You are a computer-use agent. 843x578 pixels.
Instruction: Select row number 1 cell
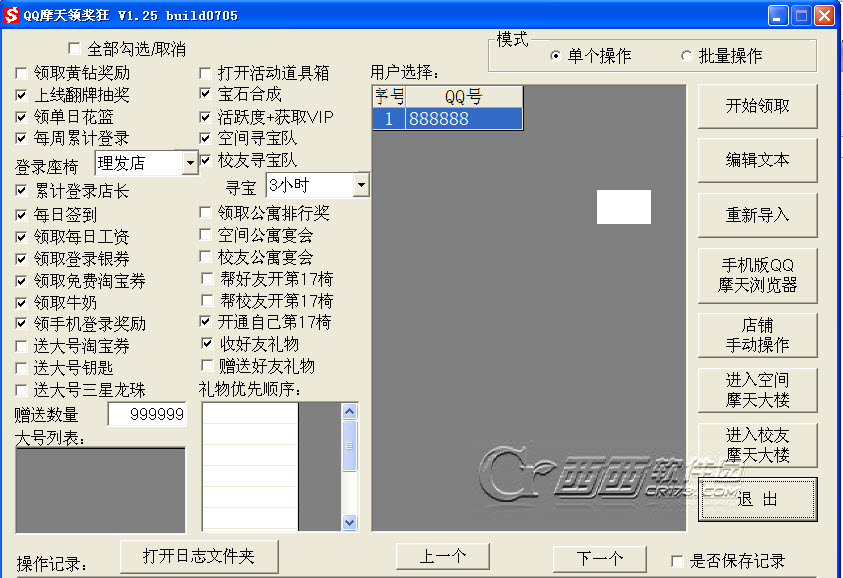pyautogui.click(x=389, y=118)
